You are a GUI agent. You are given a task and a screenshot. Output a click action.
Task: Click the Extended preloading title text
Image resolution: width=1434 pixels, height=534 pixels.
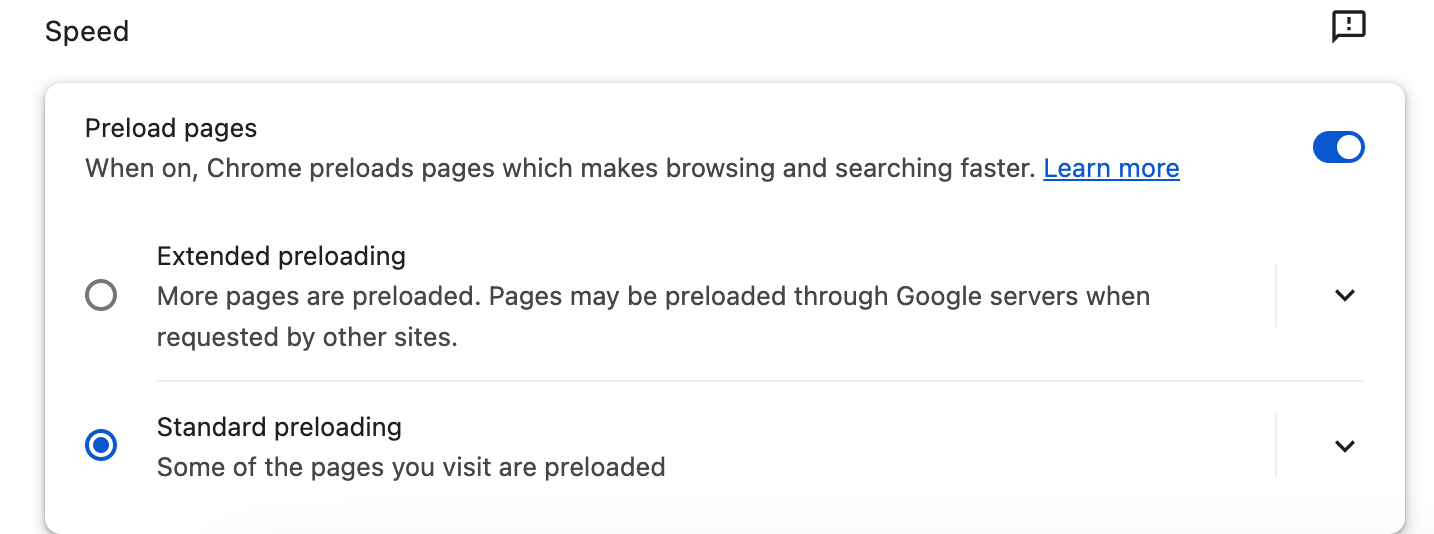(281, 256)
